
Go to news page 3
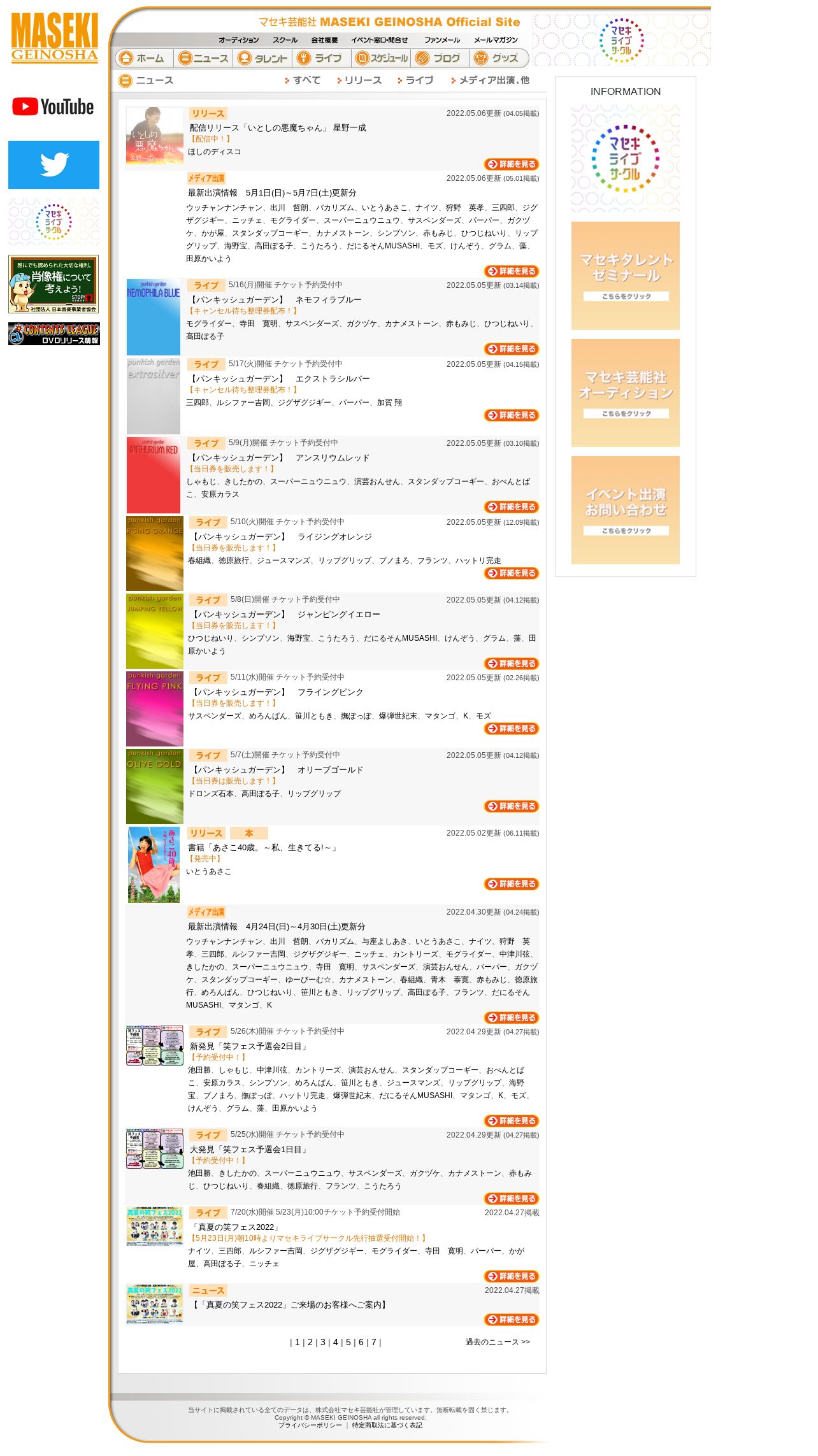[323, 1342]
